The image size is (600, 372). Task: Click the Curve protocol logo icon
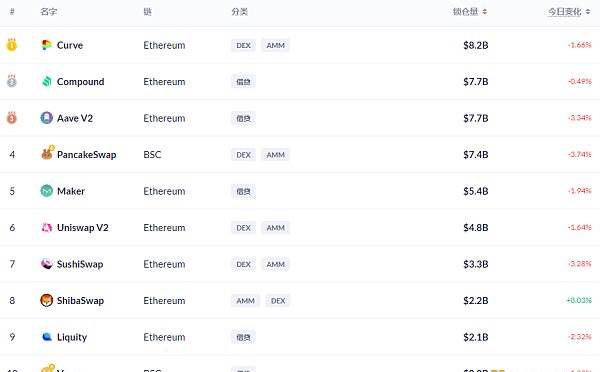pos(47,45)
